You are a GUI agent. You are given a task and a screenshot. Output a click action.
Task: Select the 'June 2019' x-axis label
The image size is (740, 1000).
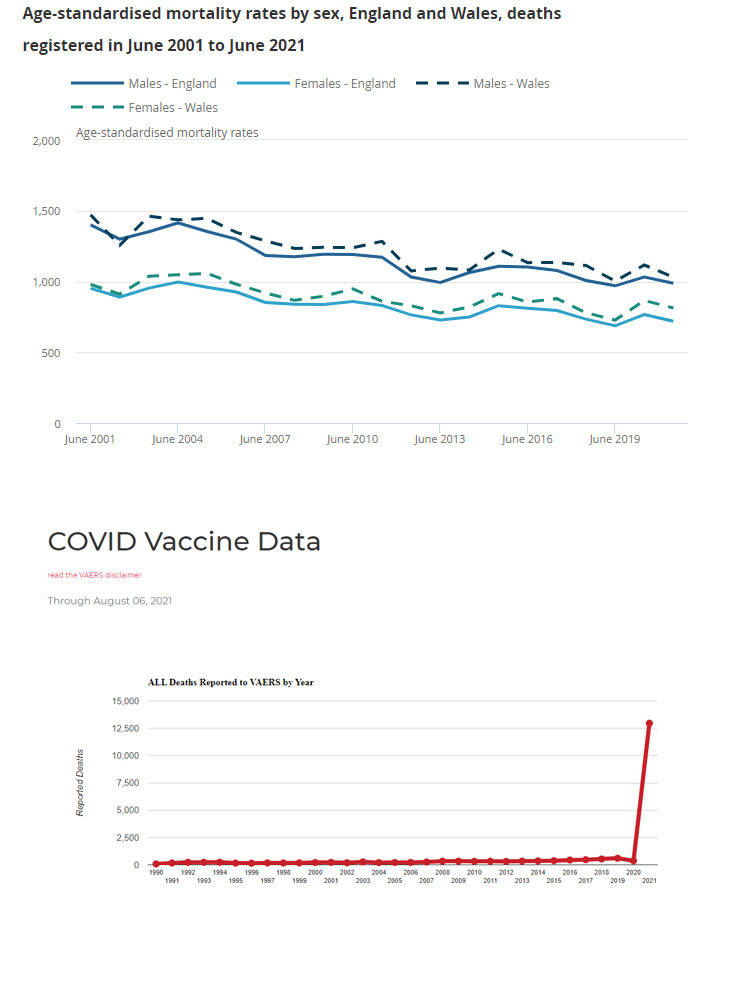click(x=614, y=439)
